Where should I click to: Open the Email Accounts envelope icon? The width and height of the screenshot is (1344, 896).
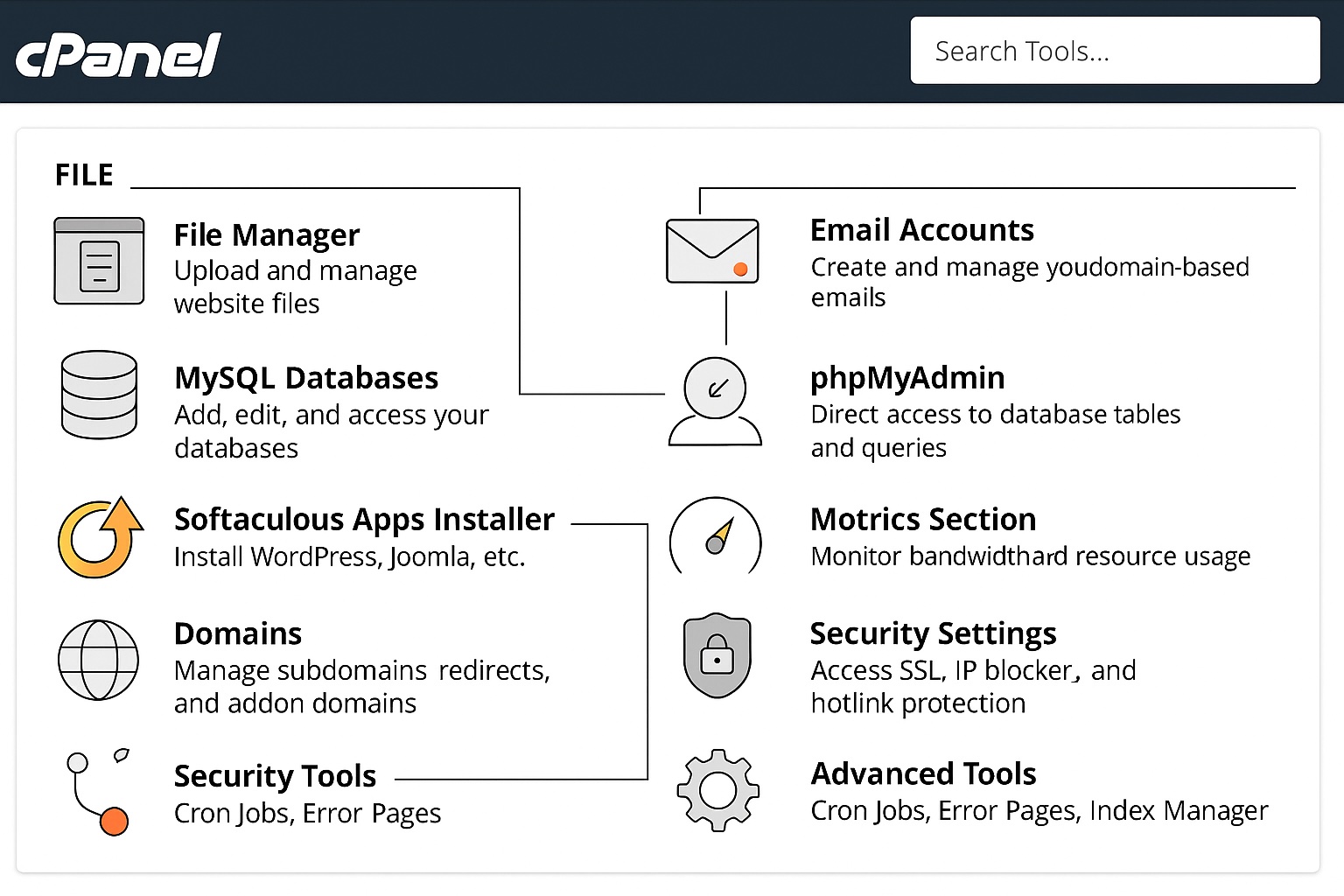712,251
